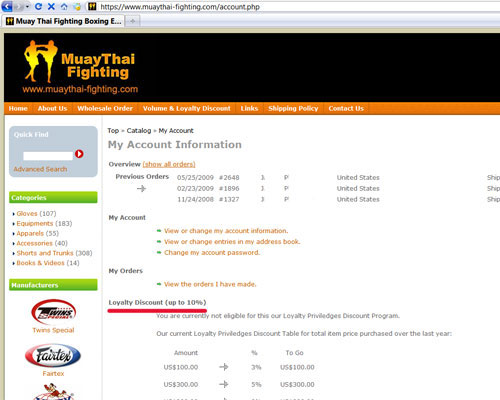500x400 pixels.
Task: Click the browser Forward arrow
Action: pyautogui.click(x=18, y=6)
